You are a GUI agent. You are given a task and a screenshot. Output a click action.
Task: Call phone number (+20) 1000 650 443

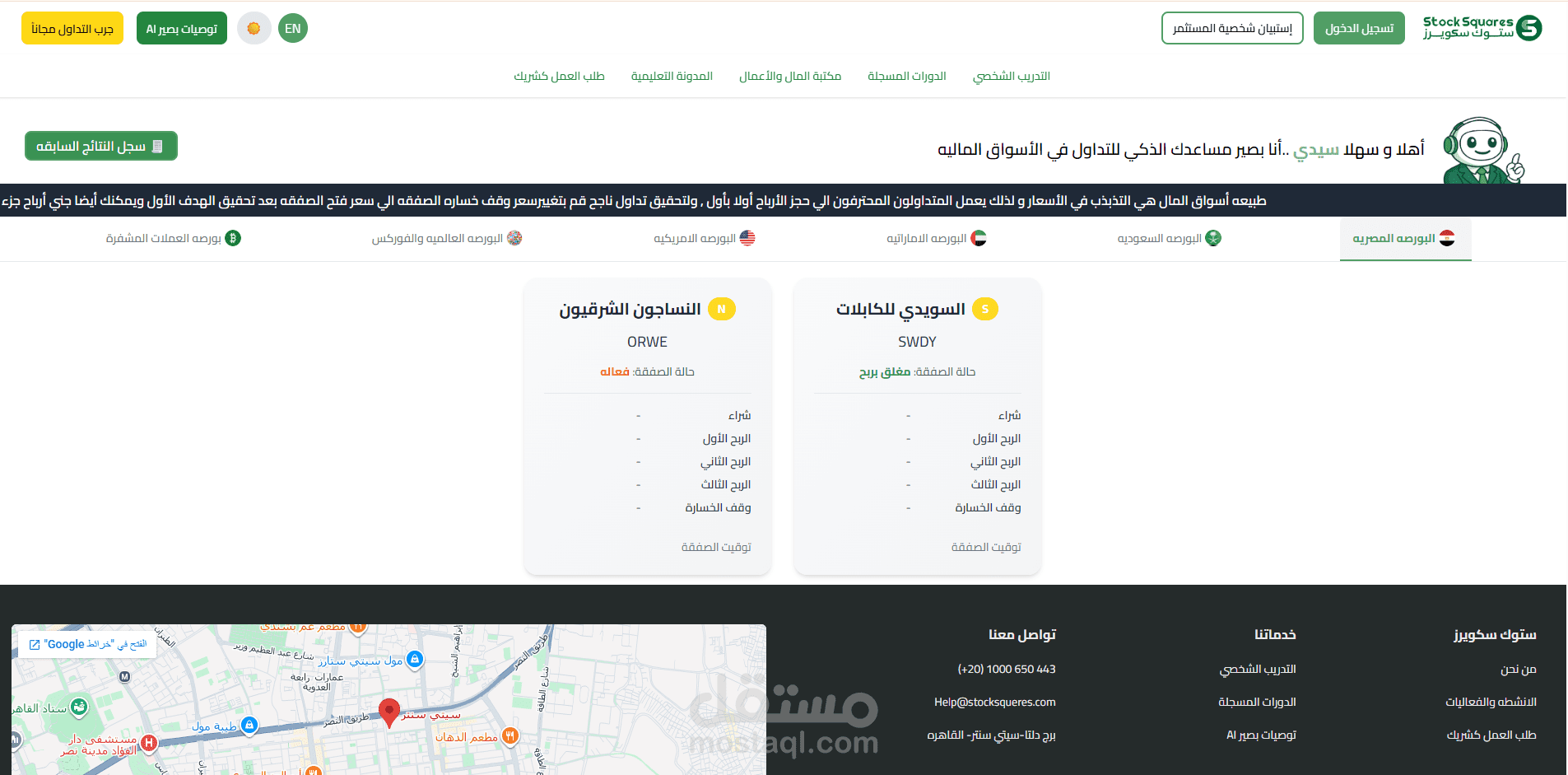pyautogui.click(x=1007, y=669)
